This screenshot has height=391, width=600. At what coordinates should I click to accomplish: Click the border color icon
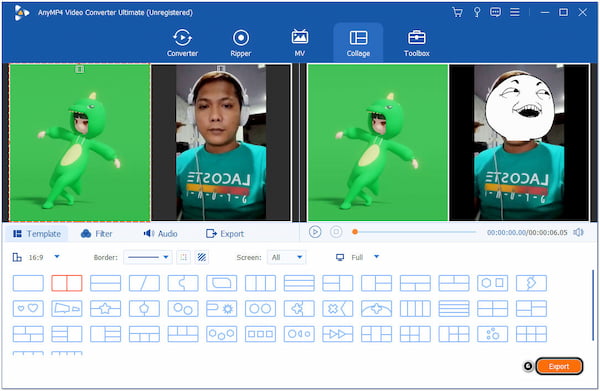pyautogui.click(x=184, y=257)
